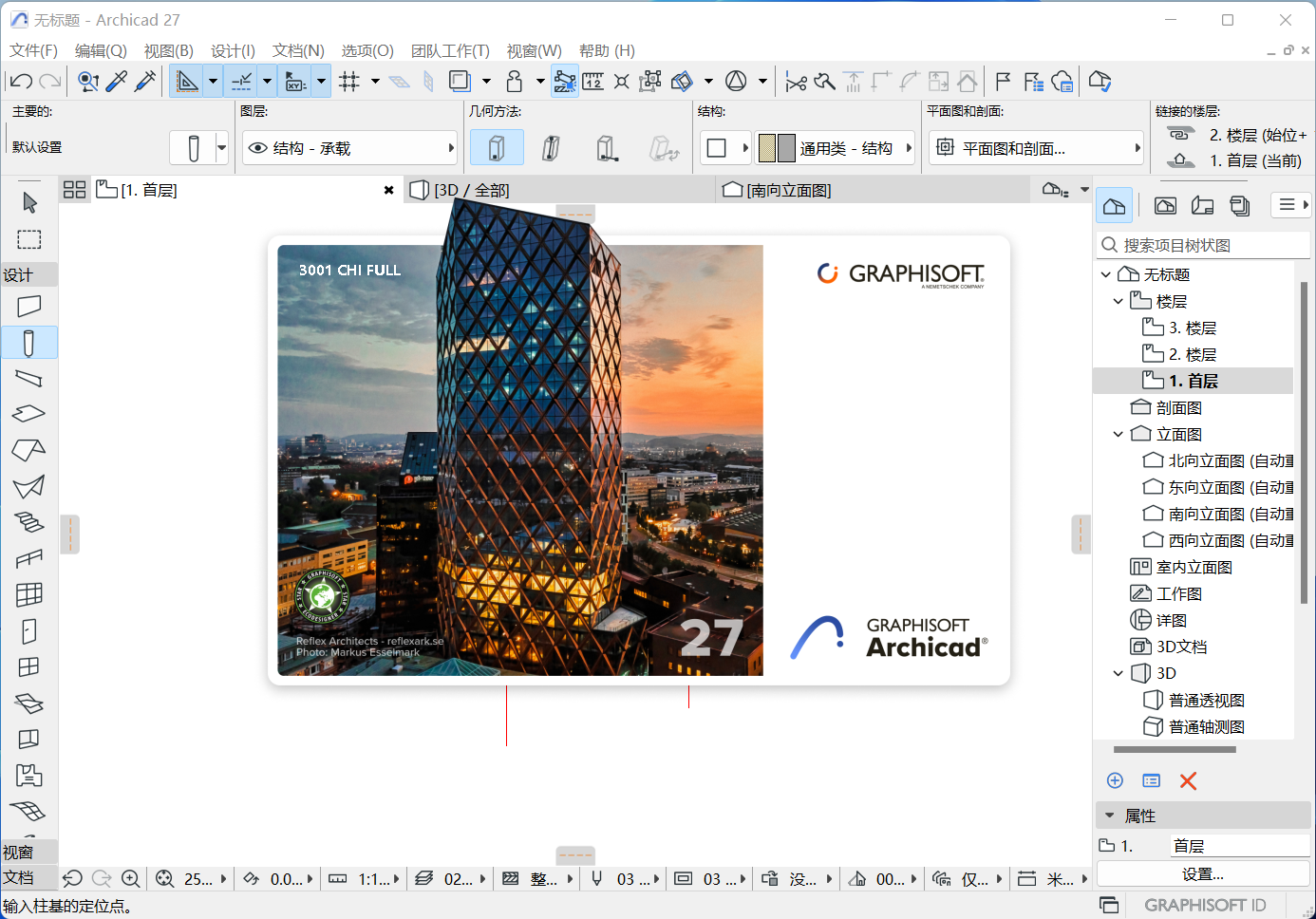Click the red delete X button
1316x919 pixels.
point(1188,780)
